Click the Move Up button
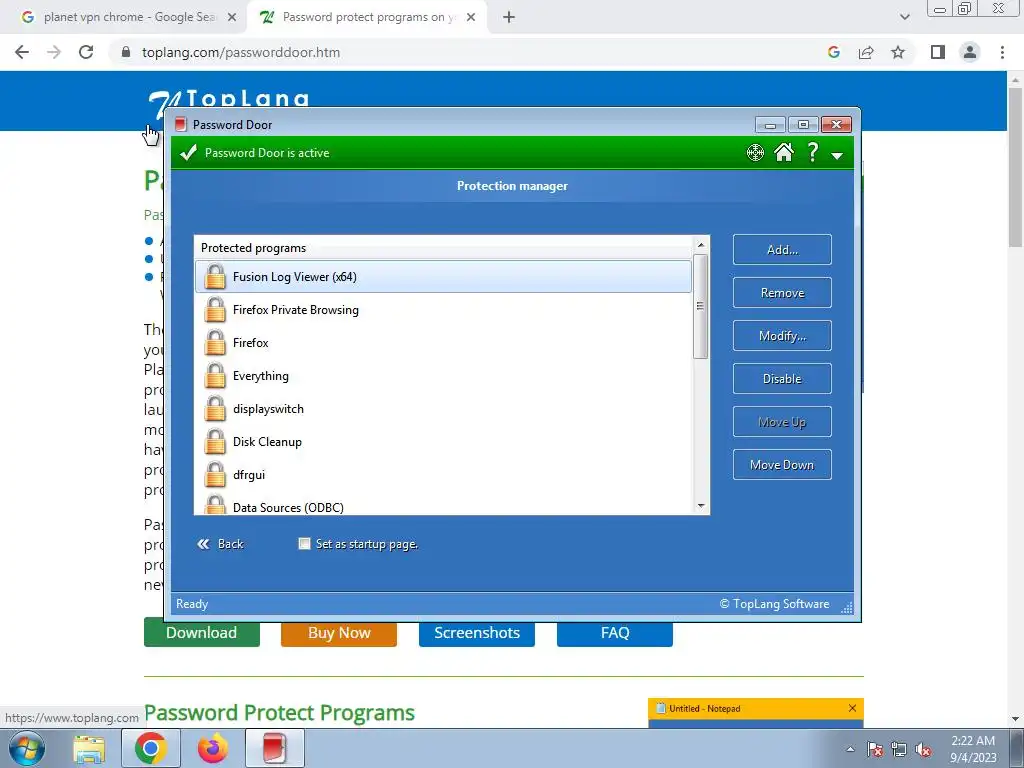Screen dimensions: 1024x768 click(x=782, y=422)
